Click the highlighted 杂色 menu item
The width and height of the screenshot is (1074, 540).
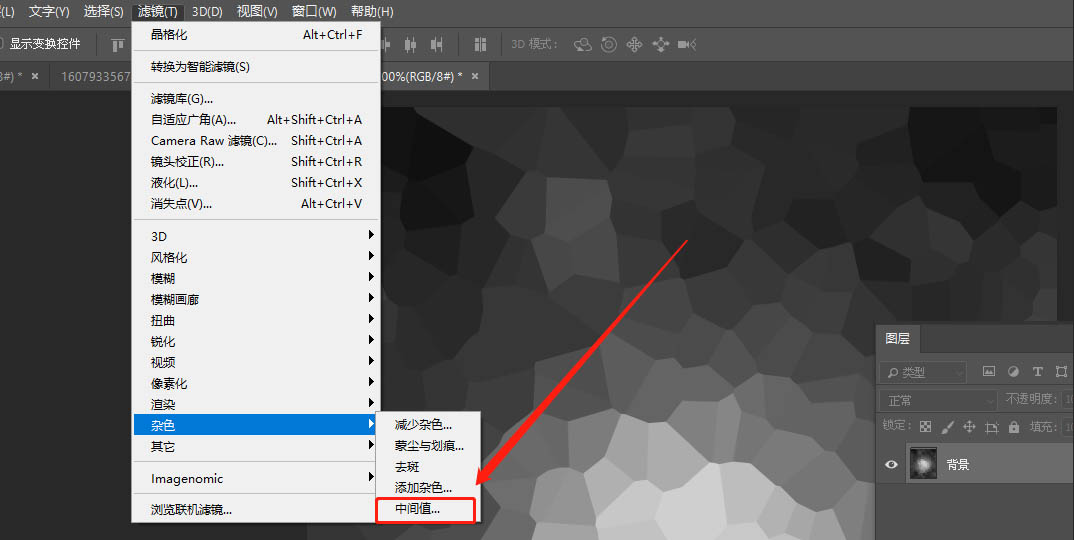pyautogui.click(x=255, y=426)
